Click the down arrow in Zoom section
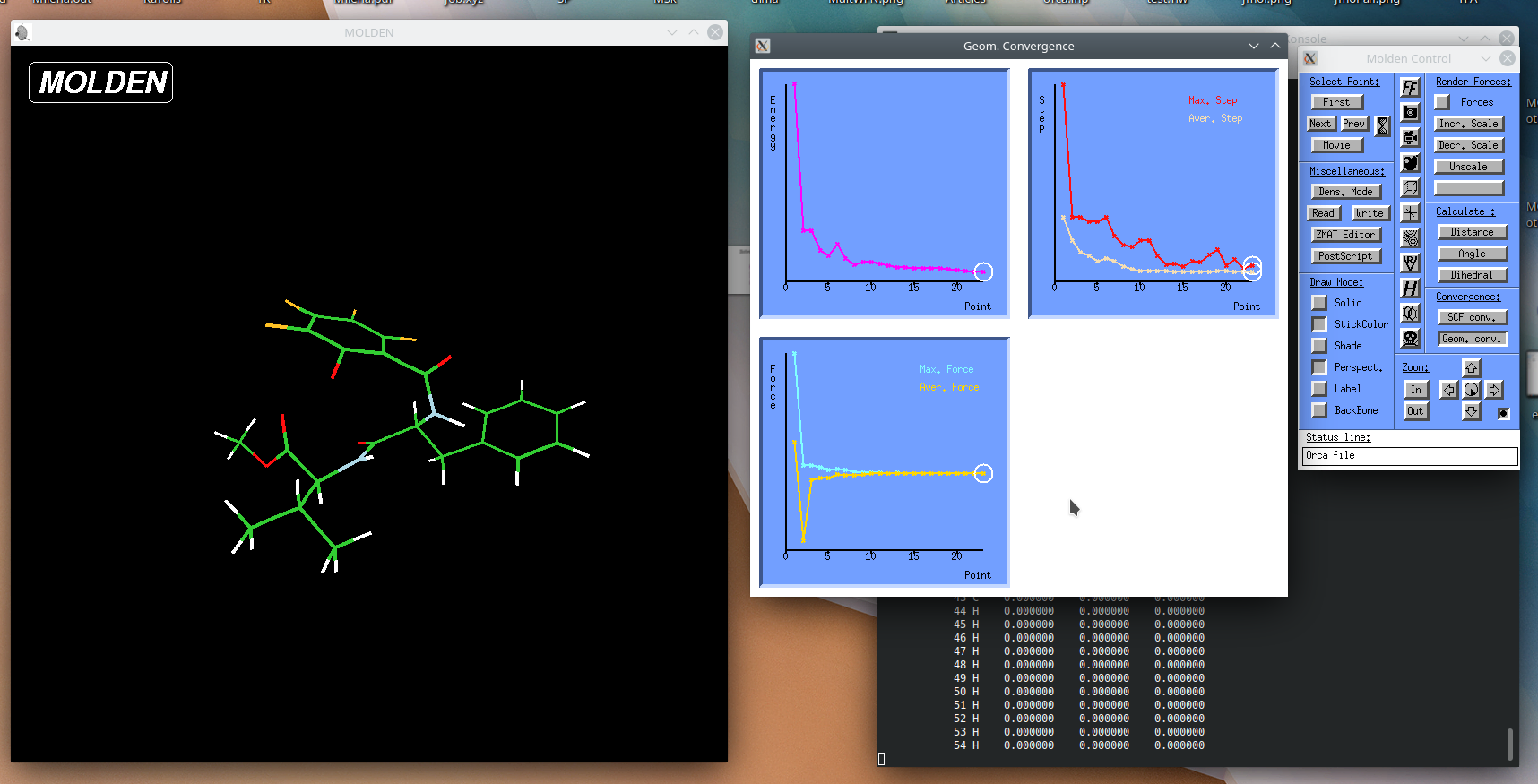This screenshot has height=784, width=1538. click(x=1472, y=411)
